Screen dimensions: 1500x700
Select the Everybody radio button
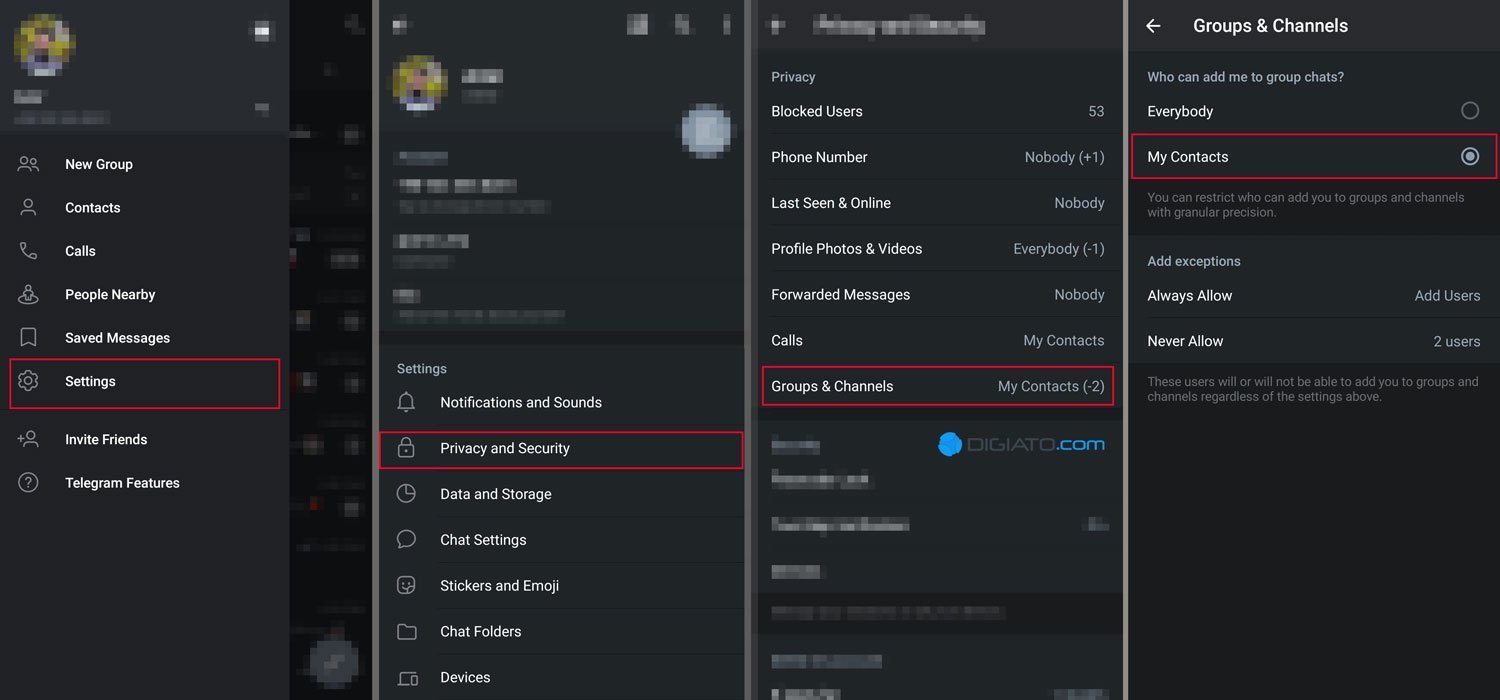point(1469,111)
